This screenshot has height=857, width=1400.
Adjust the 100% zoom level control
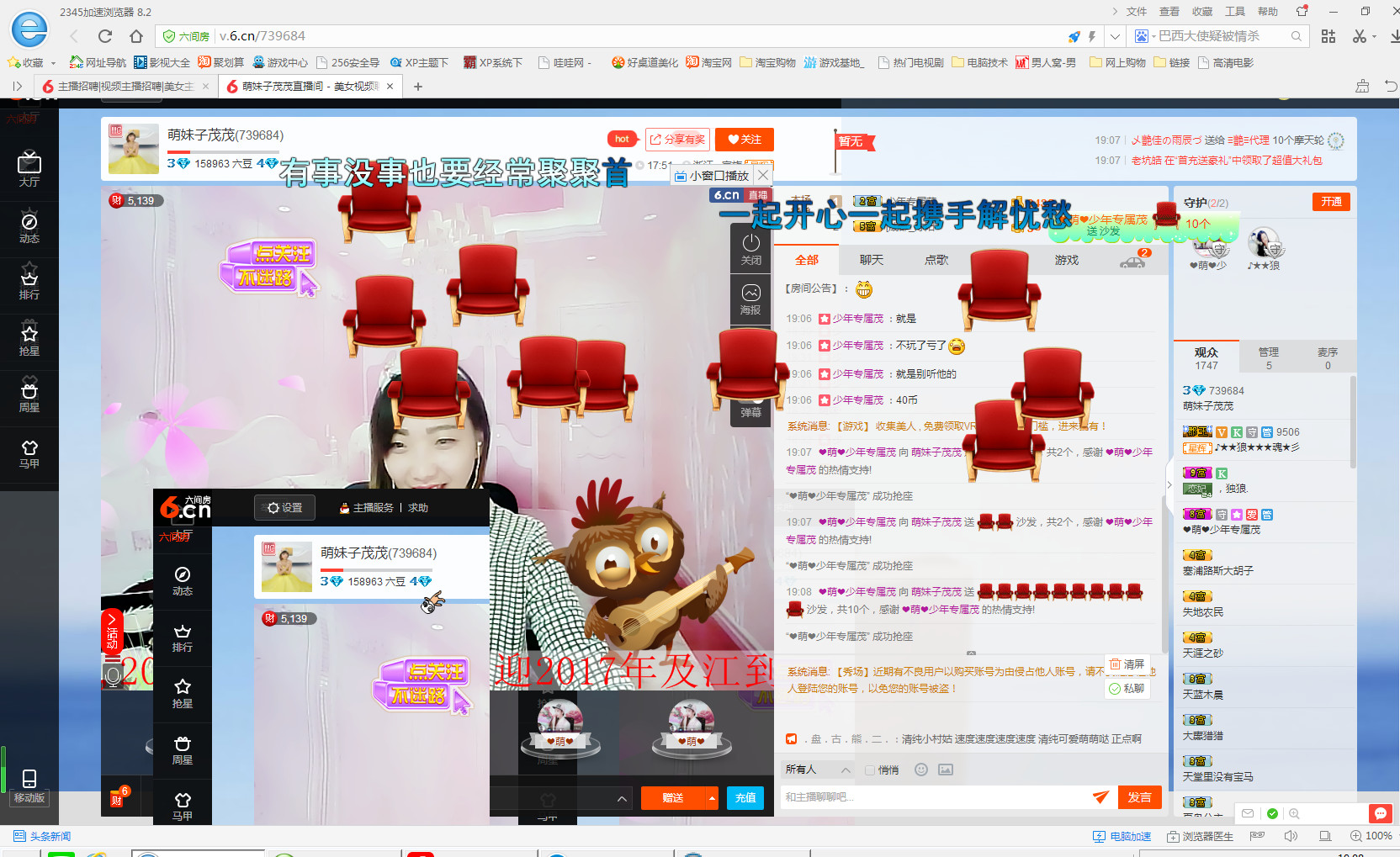point(1371,836)
